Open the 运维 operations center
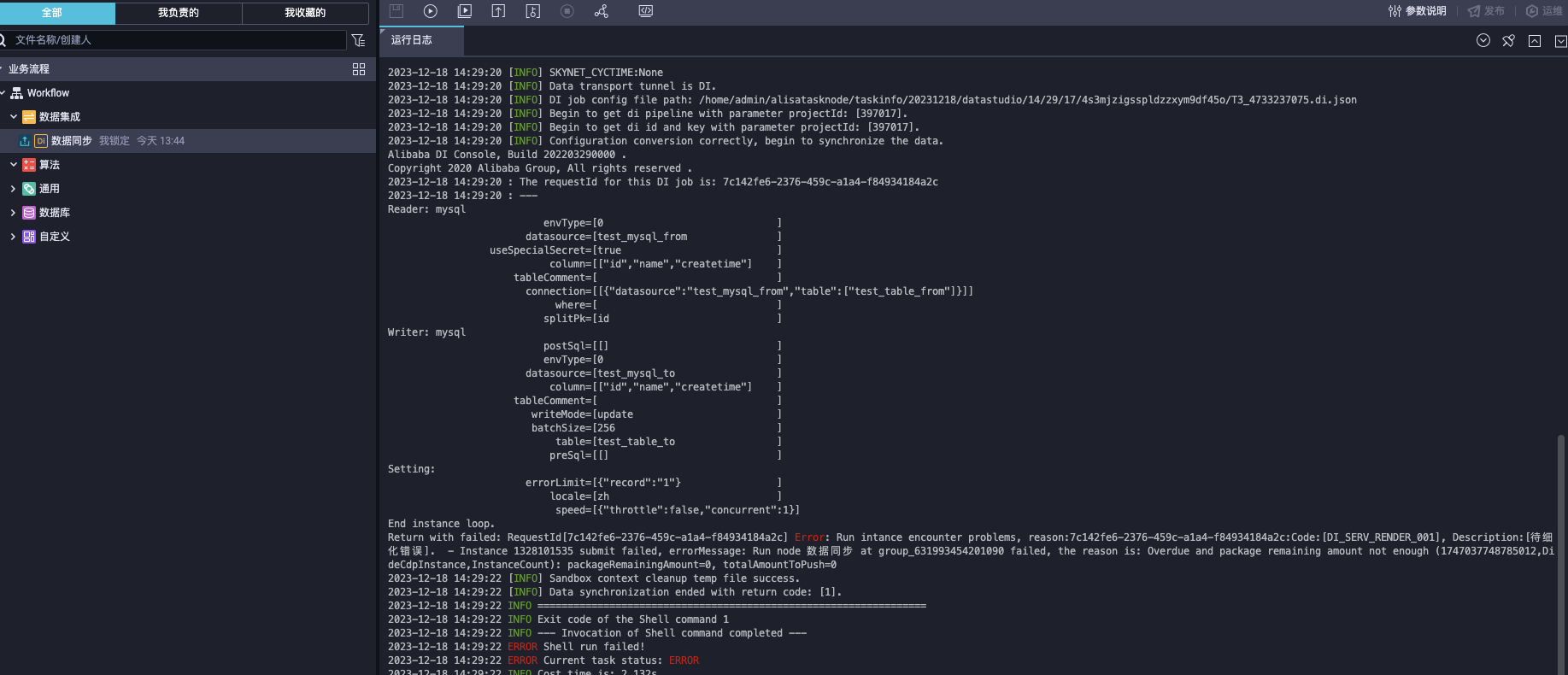Viewport: 1568px width, 675px height. tap(1544, 11)
